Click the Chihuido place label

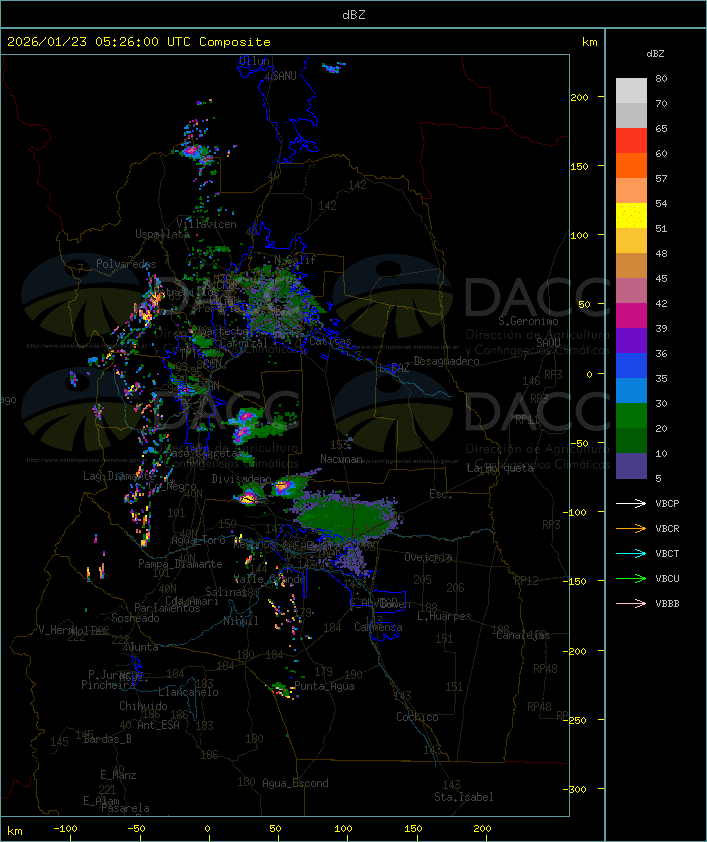[x=143, y=706]
